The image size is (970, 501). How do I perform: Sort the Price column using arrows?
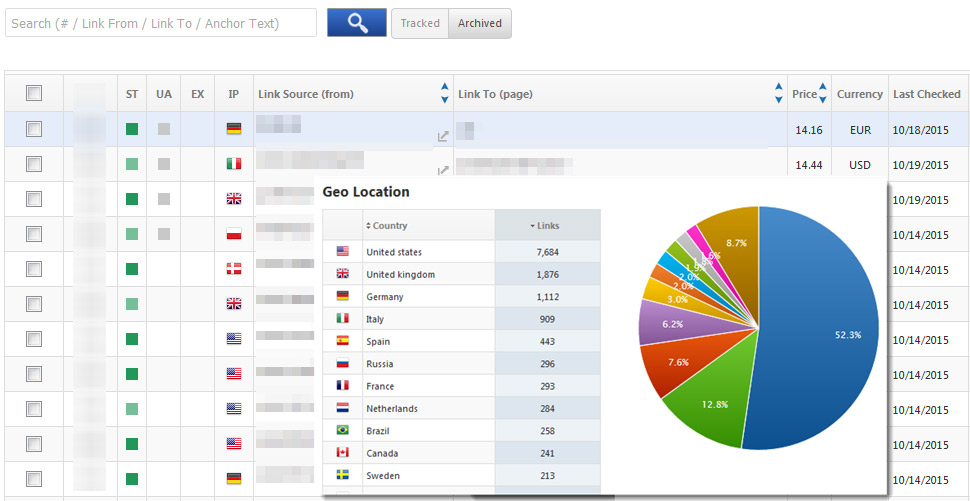click(822, 93)
